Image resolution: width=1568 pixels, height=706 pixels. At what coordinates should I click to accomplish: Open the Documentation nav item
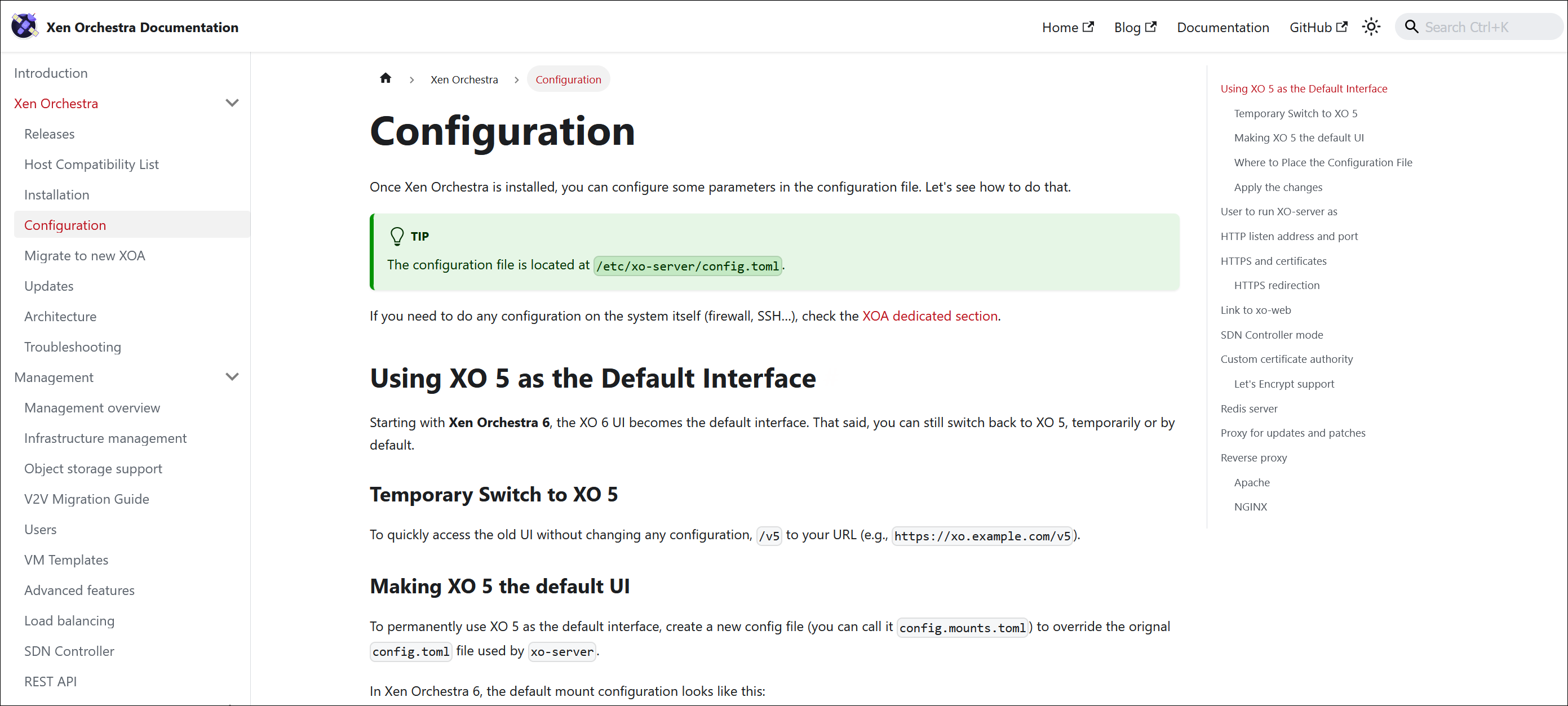click(x=1222, y=28)
